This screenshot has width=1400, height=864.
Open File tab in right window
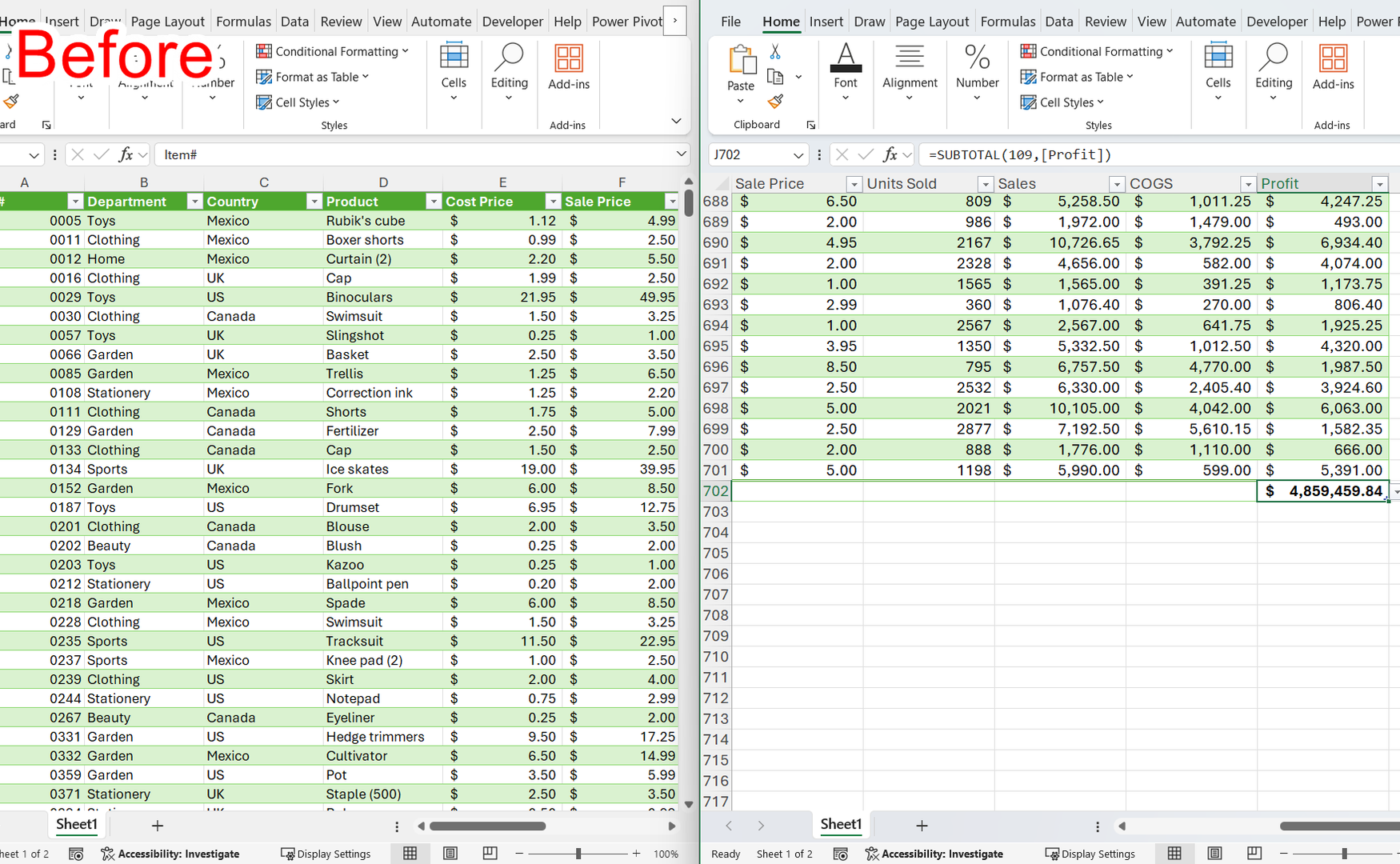(x=730, y=22)
